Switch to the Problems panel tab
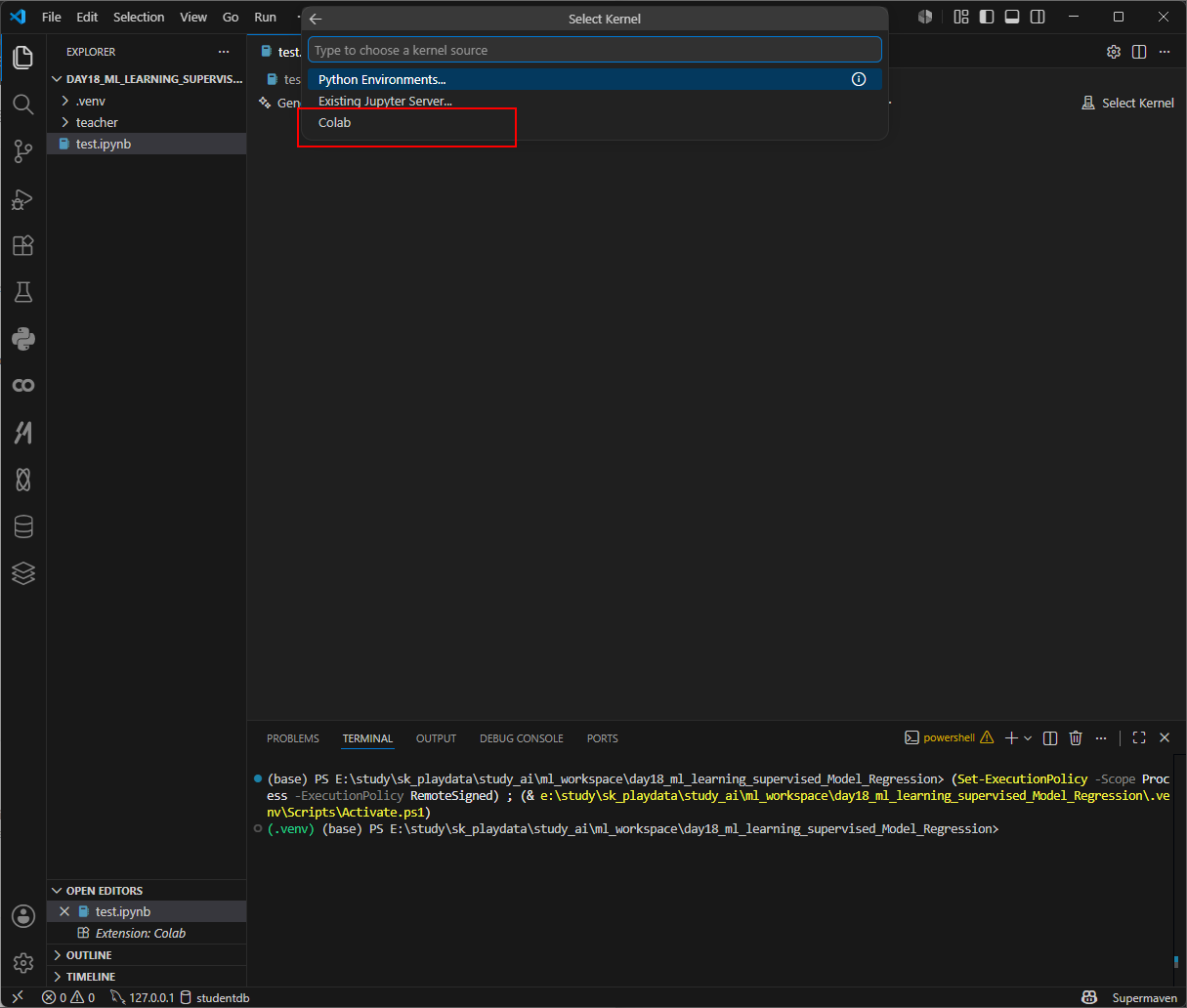The height and width of the screenshot is (1008, 1187). click(293, 738)
